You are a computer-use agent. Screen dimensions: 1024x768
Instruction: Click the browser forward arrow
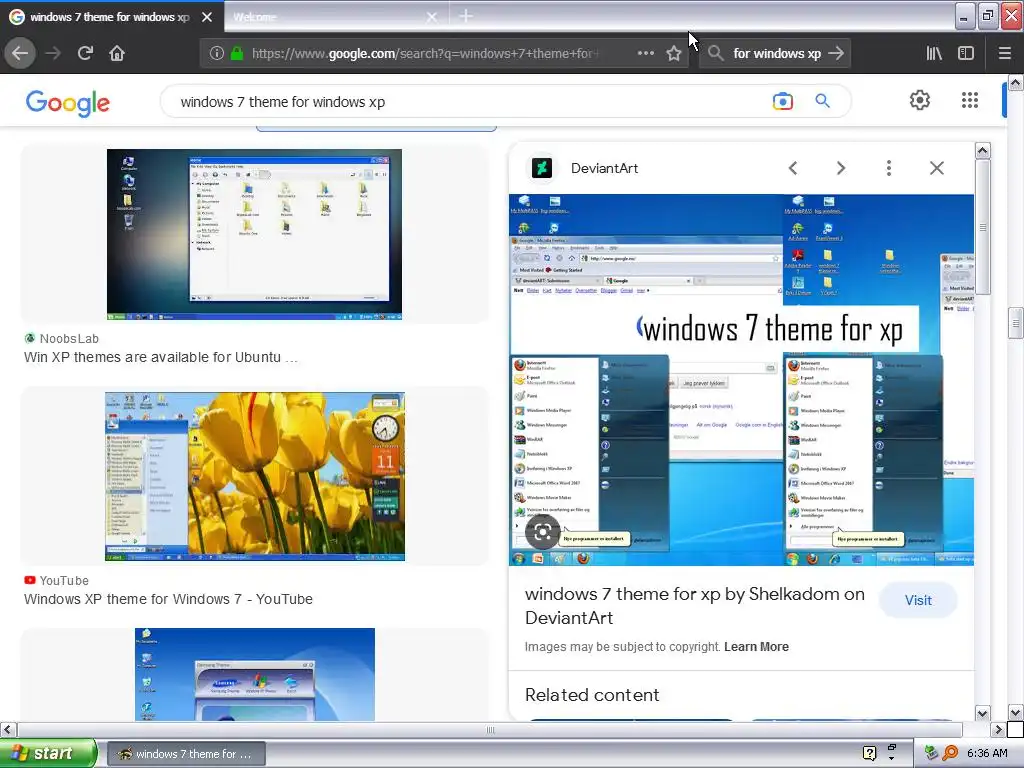point(53,53)
